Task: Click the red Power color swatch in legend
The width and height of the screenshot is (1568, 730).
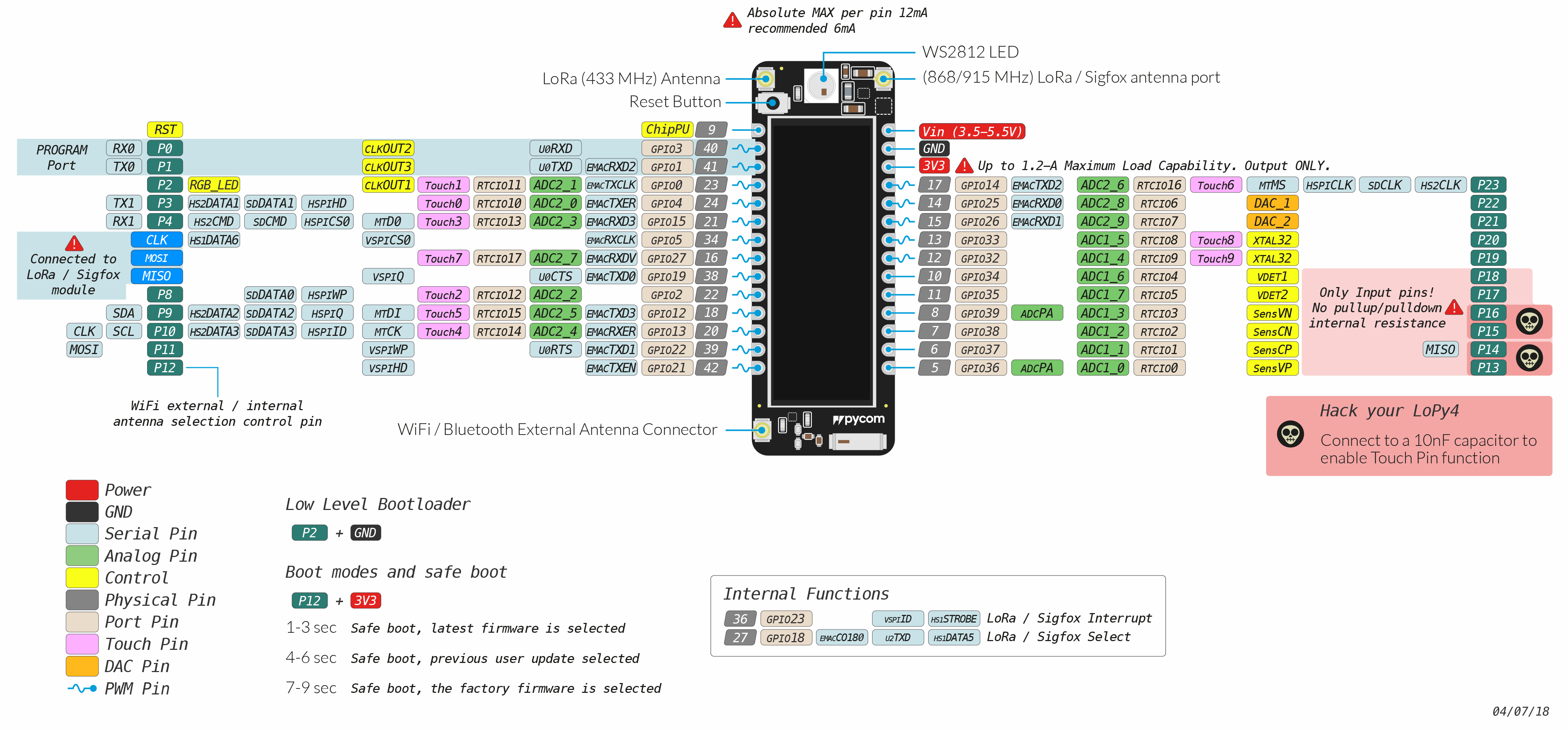Action: click(82, 490)
